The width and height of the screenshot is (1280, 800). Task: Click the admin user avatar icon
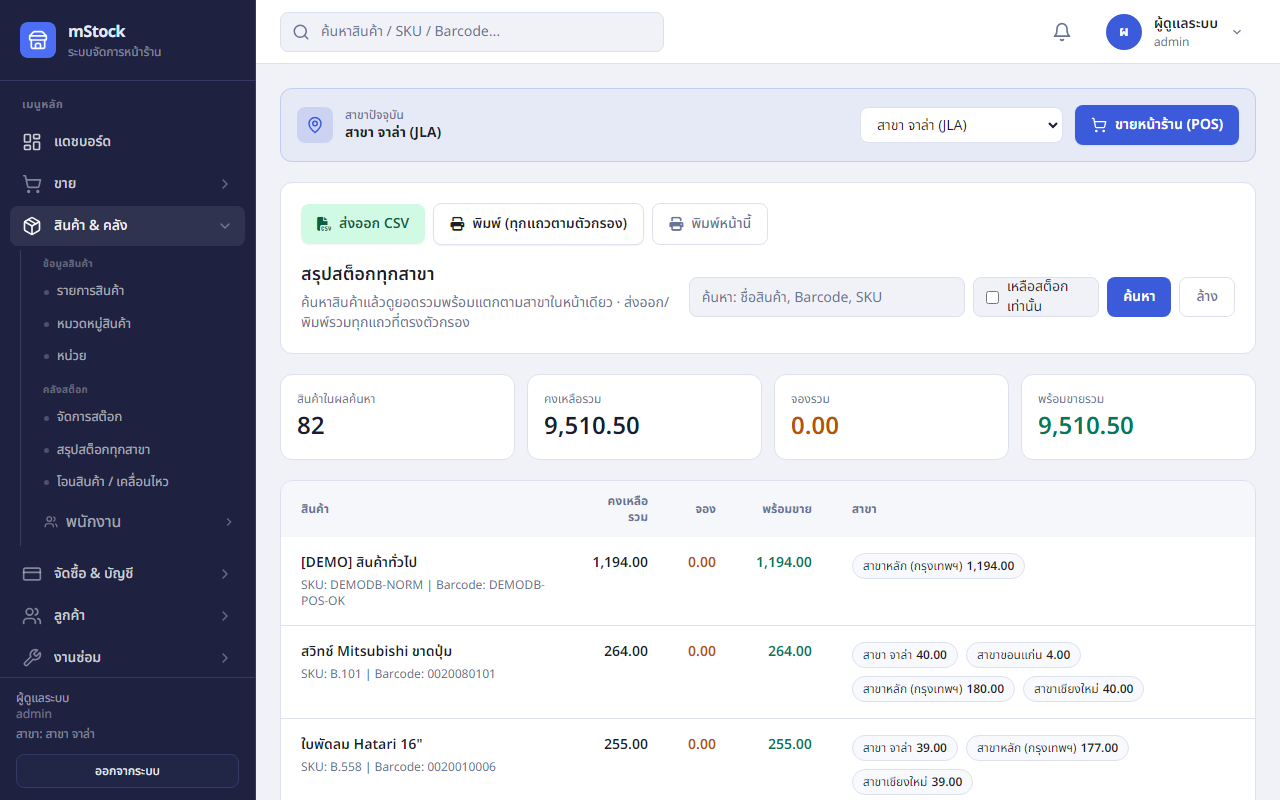(1124, 32)
